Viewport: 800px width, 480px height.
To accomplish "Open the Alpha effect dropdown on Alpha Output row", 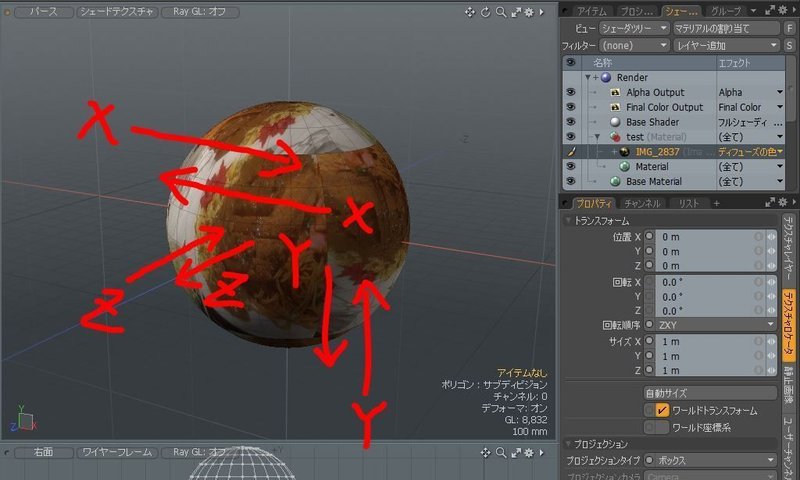I will click(x=780, y=92).
